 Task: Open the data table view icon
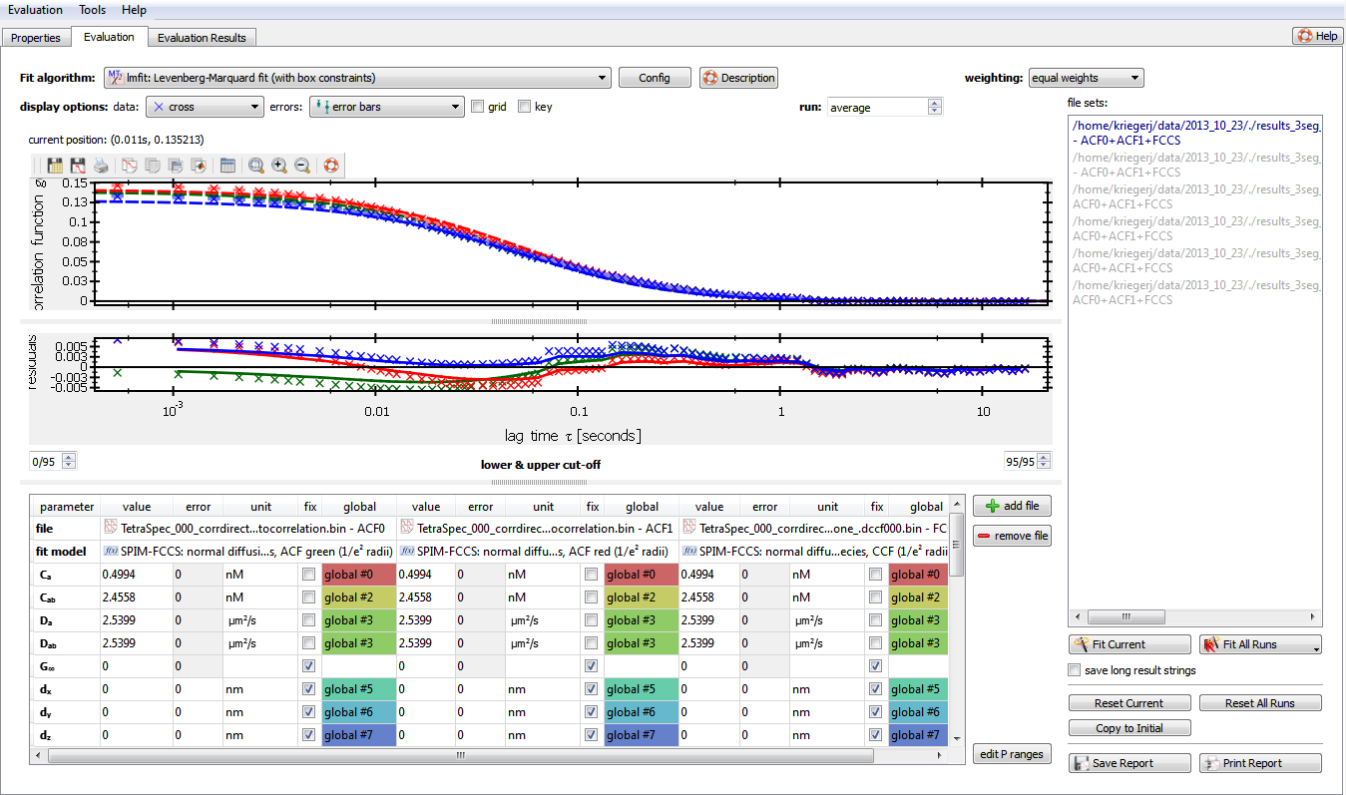[228, 166]
